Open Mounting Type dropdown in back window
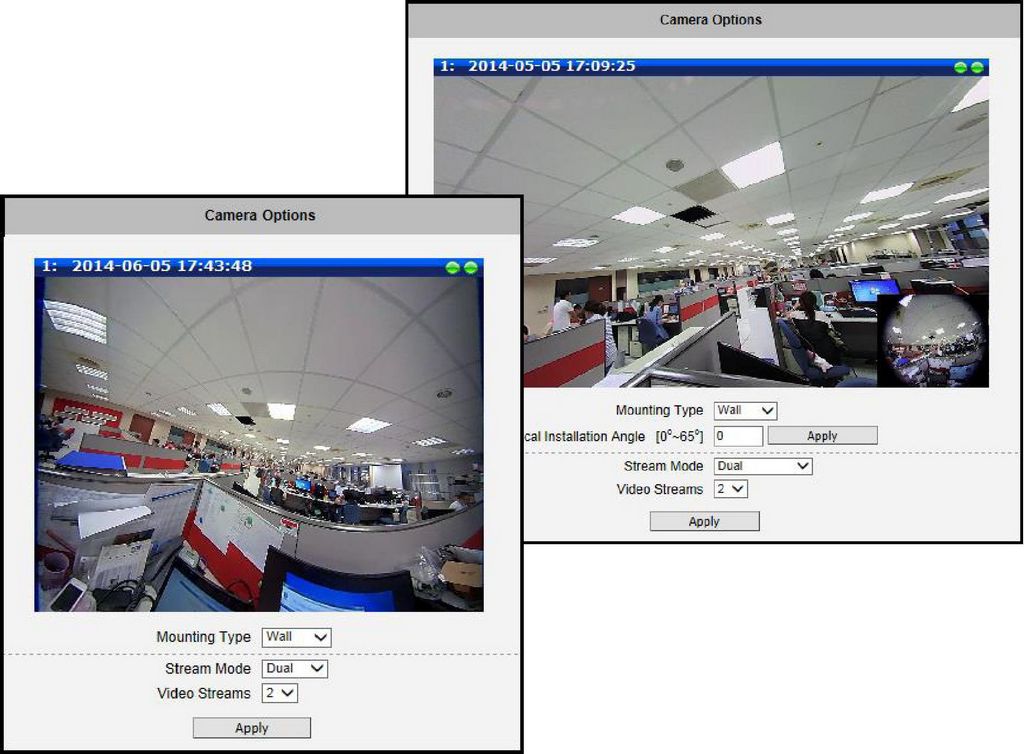Image resolution: width=1024 pixels, height=754 pixels. [745, 411]
